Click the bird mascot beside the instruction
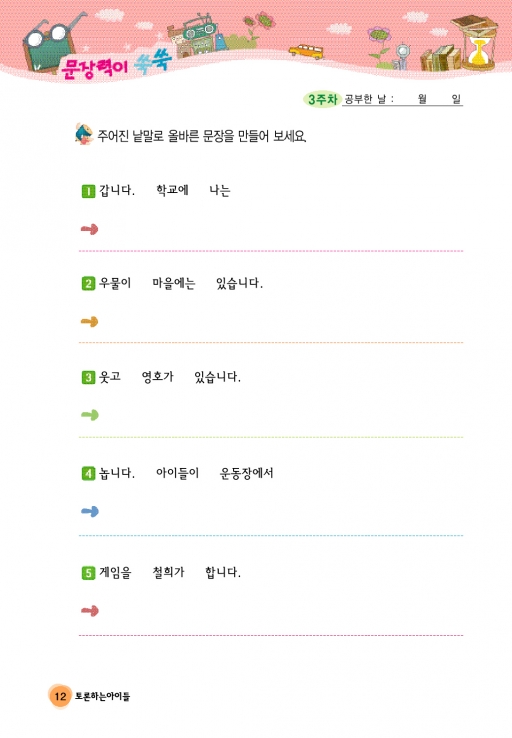Image resolution: width=512 pixels, height=738 pixels. (x=84, y=134)
